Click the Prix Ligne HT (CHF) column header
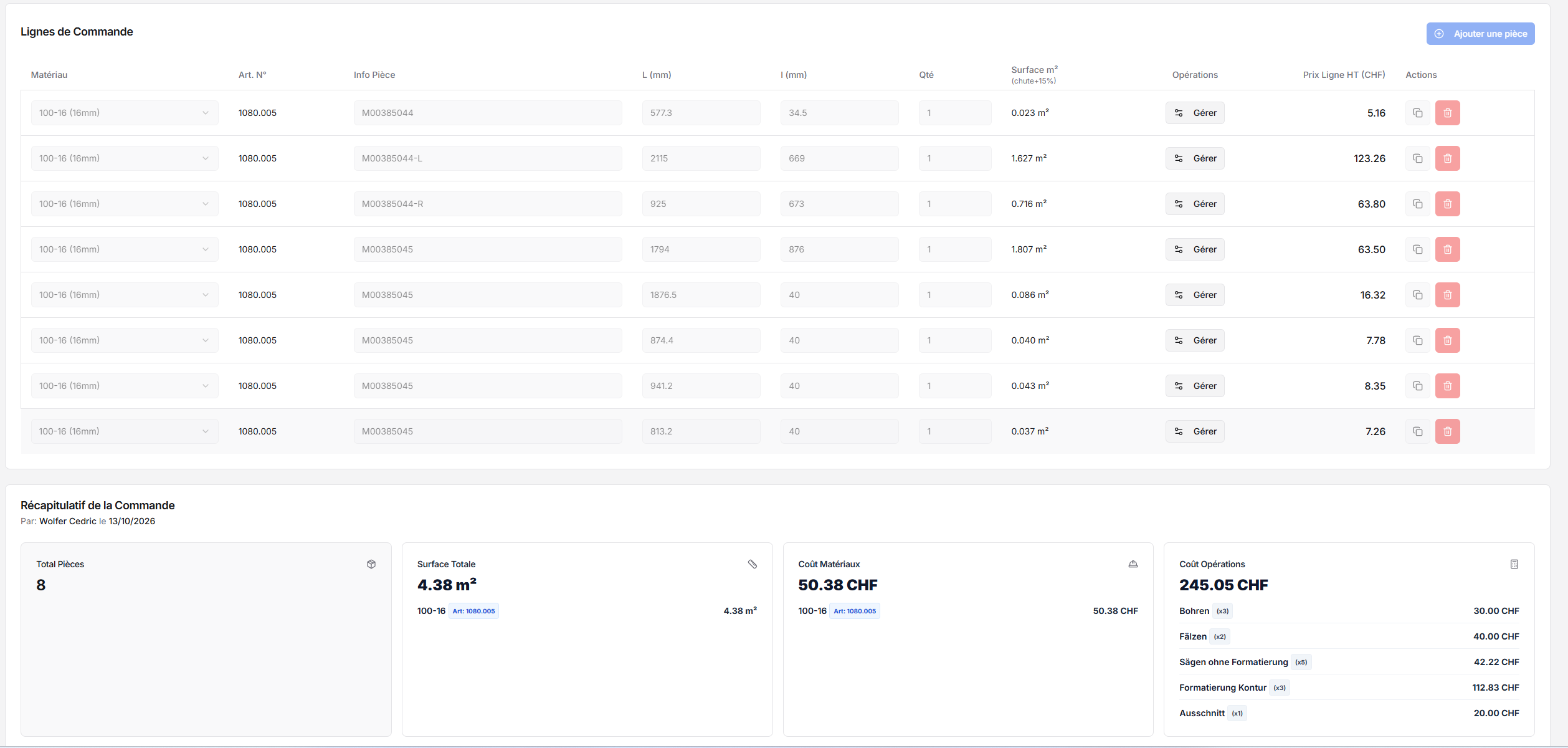 pos(1344,75)
